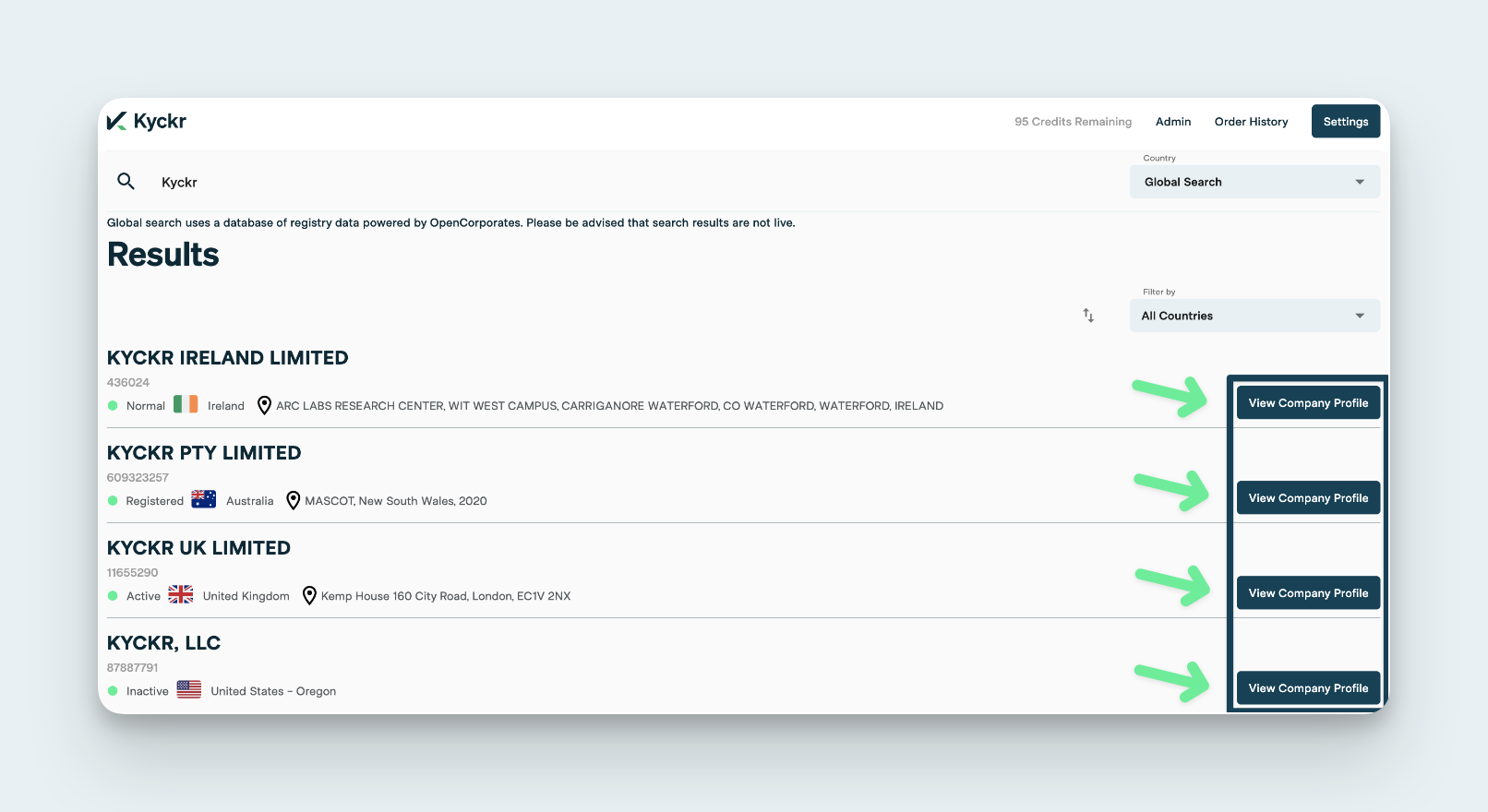The image size is (1488, 812).
Task: Click the United States flag icon
Action: [189, 689]
